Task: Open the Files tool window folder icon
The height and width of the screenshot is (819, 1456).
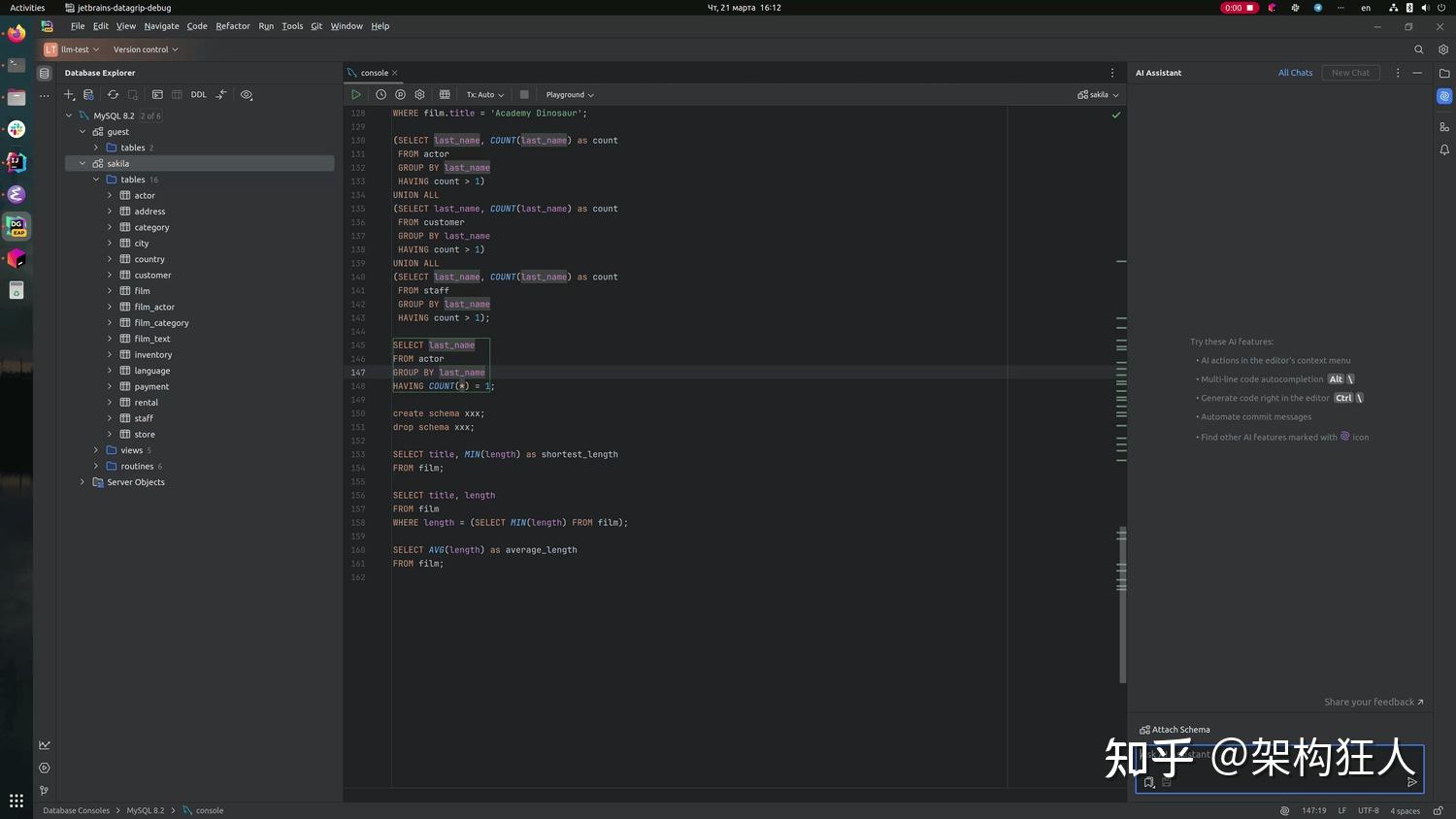Action: pyautogui.click(x=1444, y=73)
